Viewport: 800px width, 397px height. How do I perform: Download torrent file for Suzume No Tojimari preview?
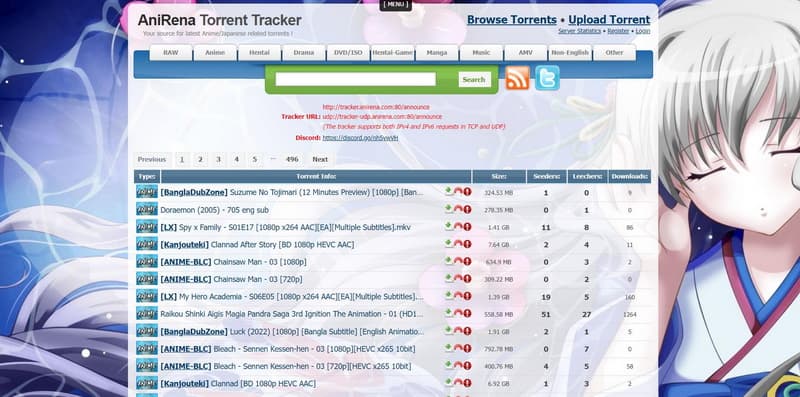tap(449, 192)
